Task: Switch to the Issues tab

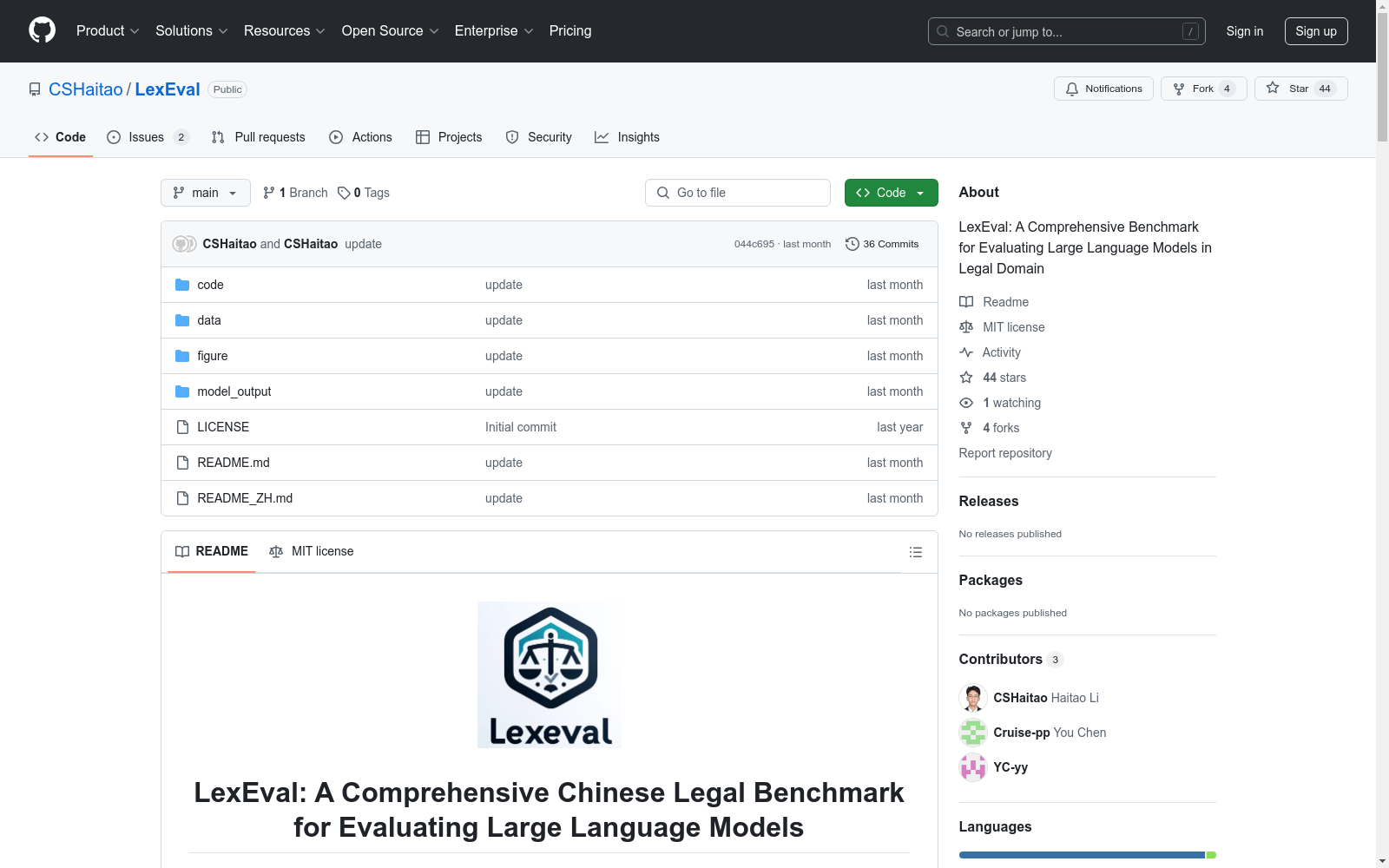Action: [148, 137]
